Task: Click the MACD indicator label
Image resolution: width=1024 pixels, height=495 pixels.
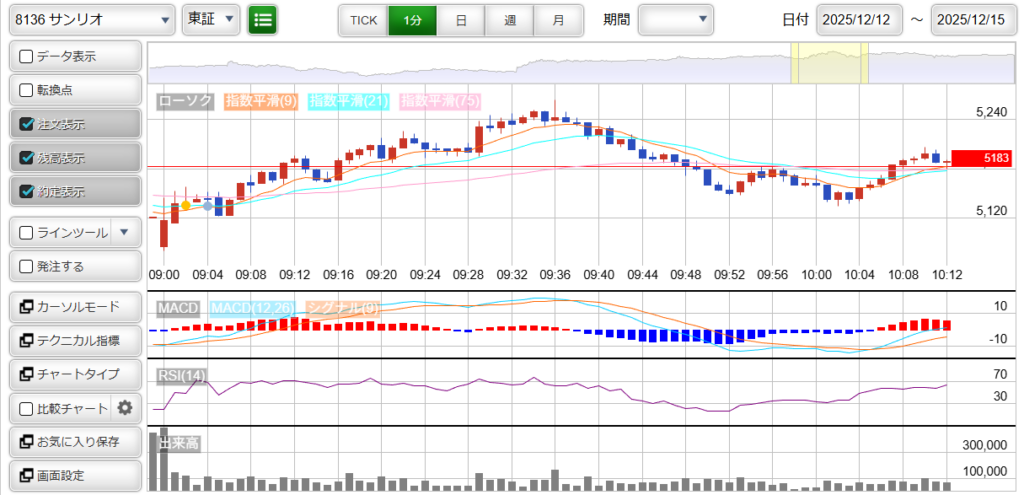Action: click(177, 307)
